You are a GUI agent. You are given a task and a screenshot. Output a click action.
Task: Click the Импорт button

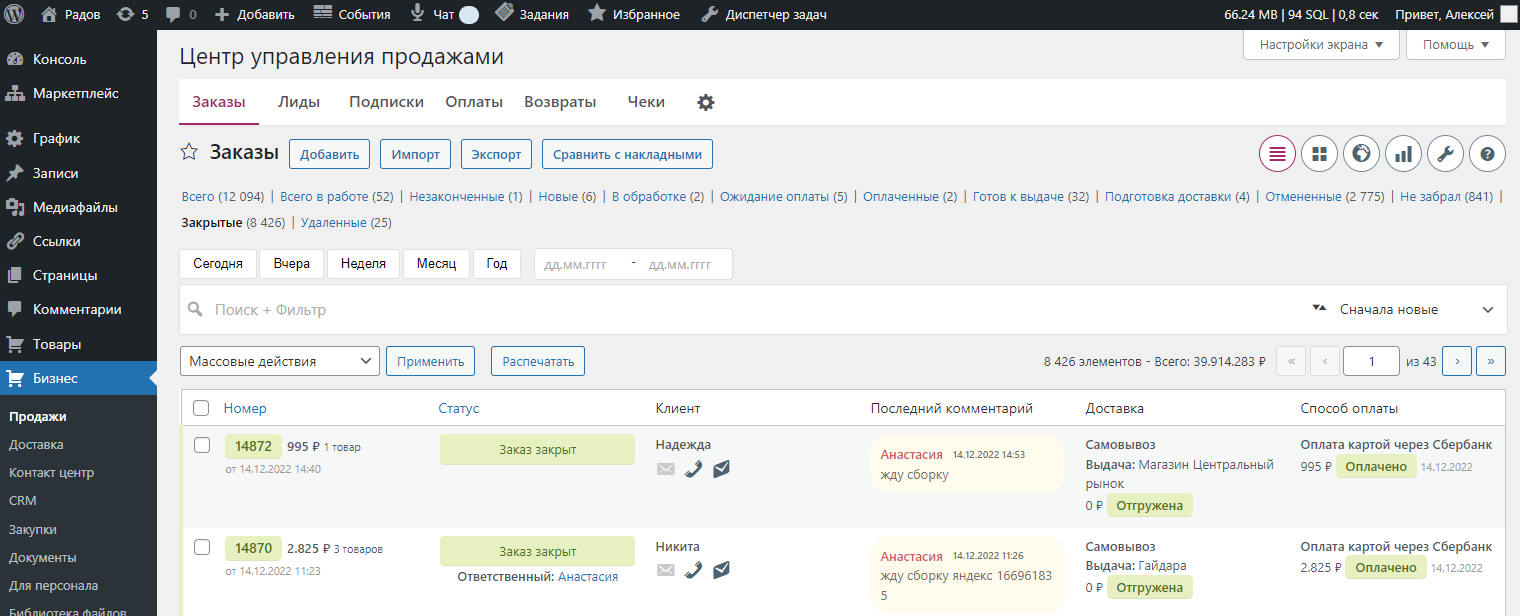tap(416, 155)
